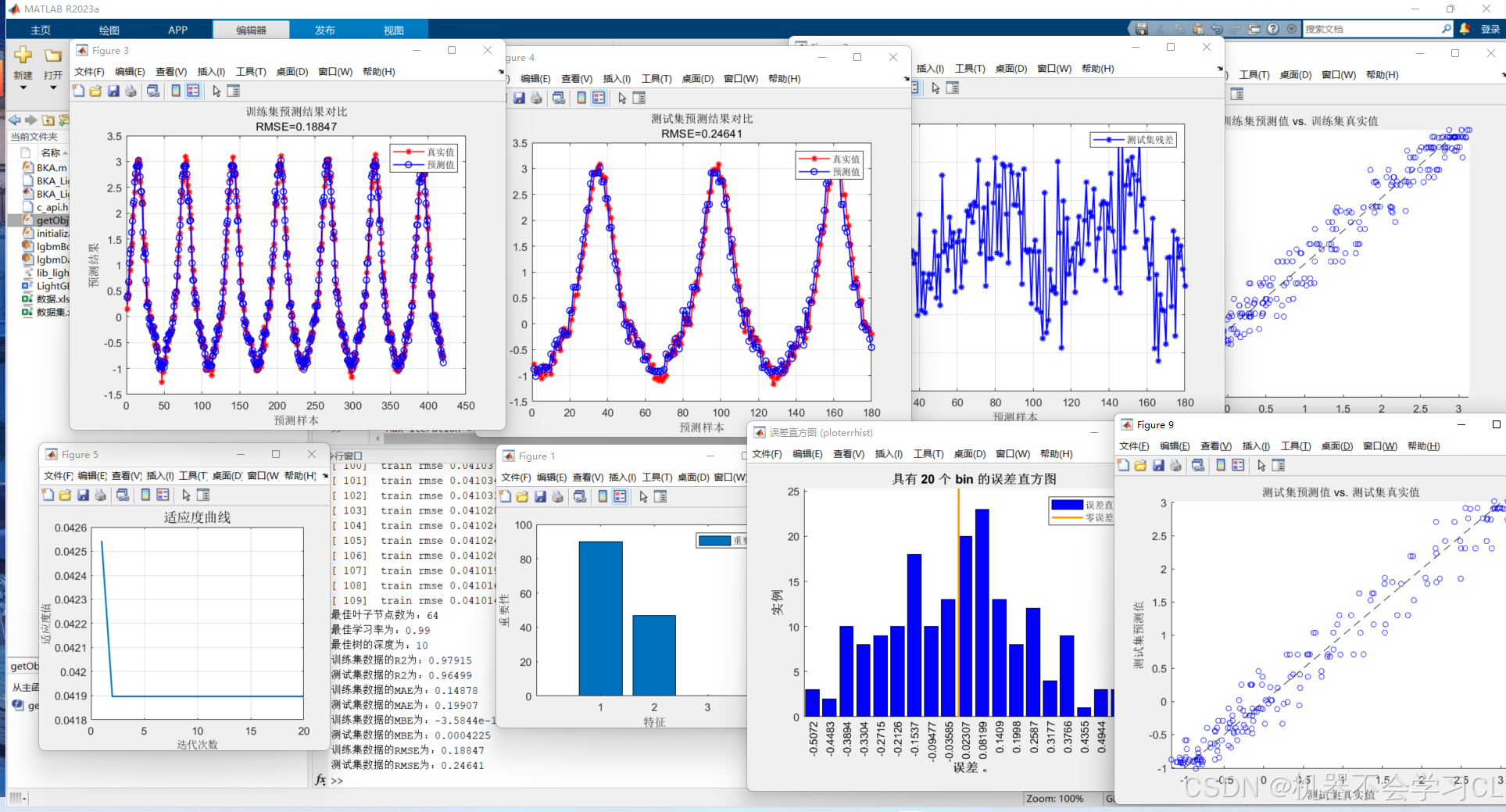The height and width of the screenshot is (812, 1506).
Task: Open Property Inspector in Figure 9 toolbar
Action: click(1279, 466)
